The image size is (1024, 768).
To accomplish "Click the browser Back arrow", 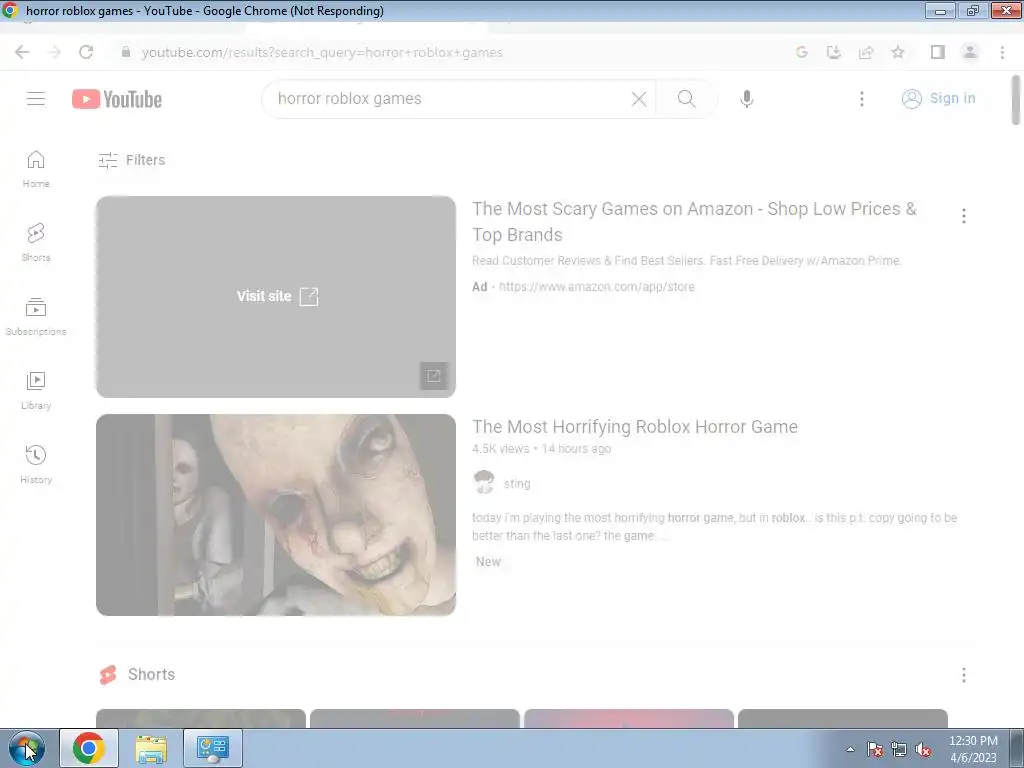I will pos(22,52).
